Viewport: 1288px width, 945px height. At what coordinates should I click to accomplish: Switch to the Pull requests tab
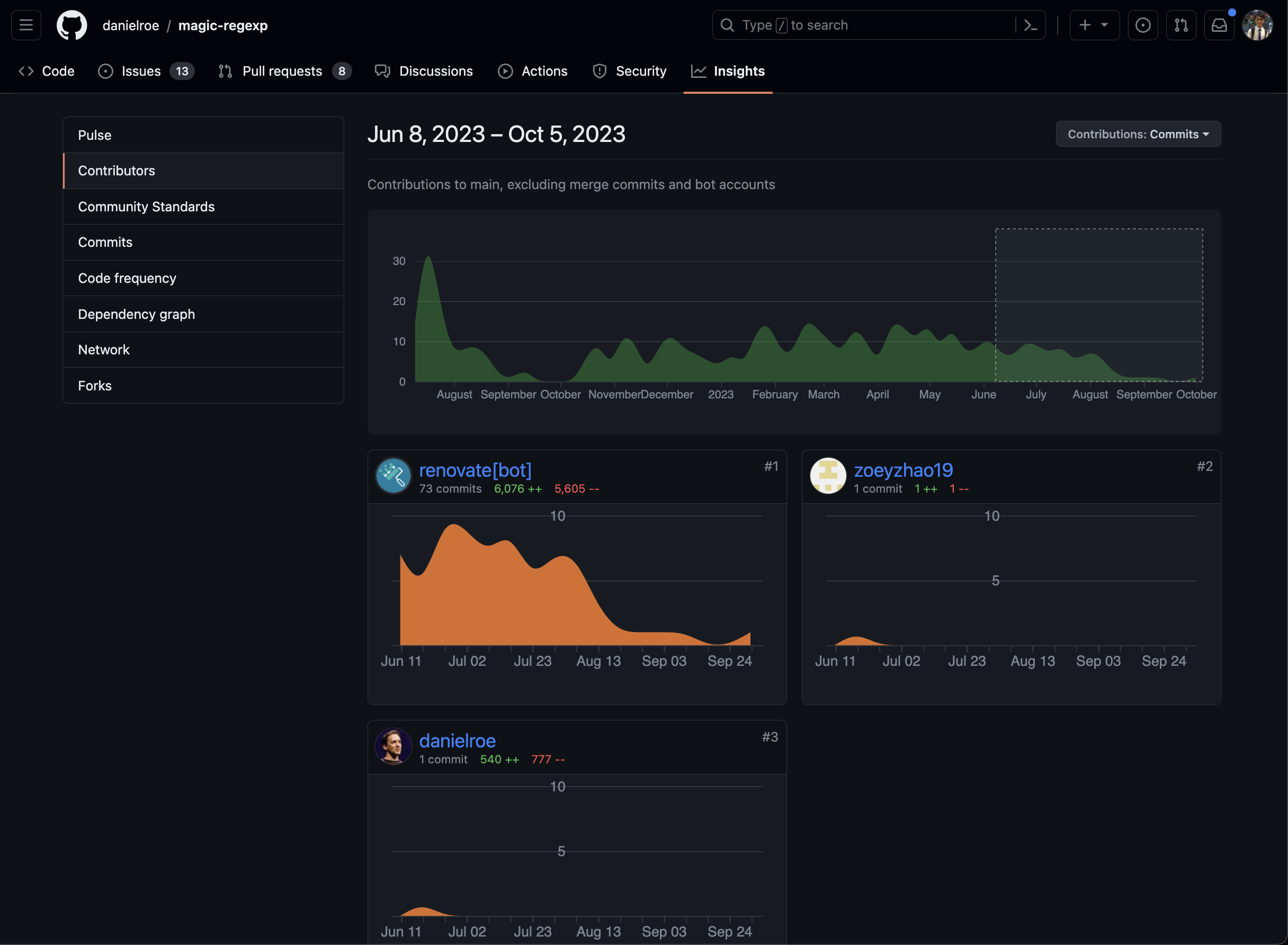click(x=285, y=71)
